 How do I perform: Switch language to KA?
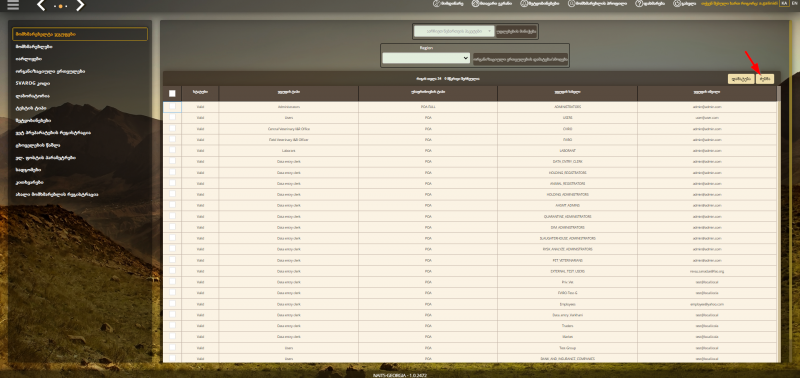tap(784, 3)
